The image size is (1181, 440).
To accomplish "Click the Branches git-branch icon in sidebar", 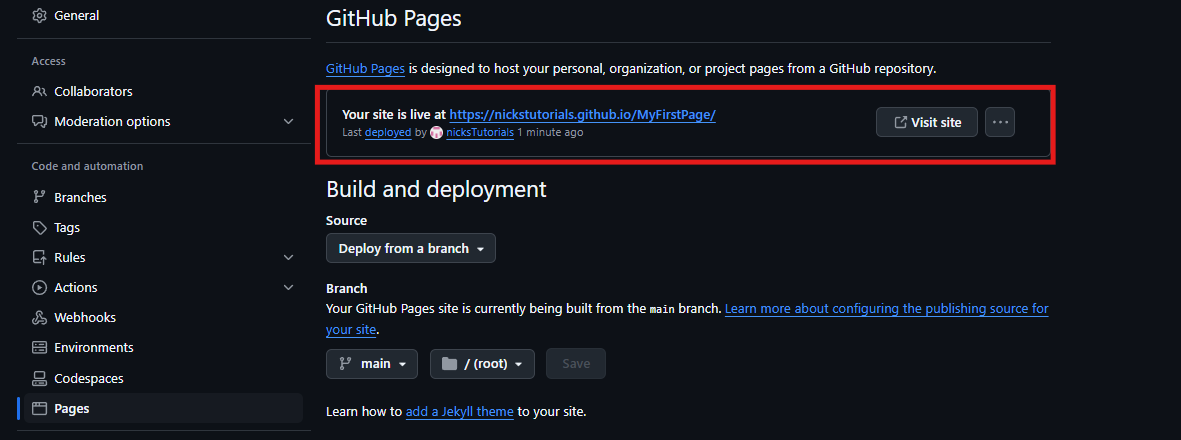I will [x=39, y=197].
